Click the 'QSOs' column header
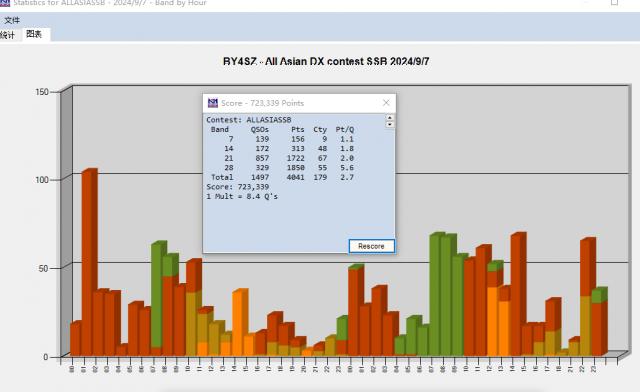 pyautogui.click(x=260, y=129)
